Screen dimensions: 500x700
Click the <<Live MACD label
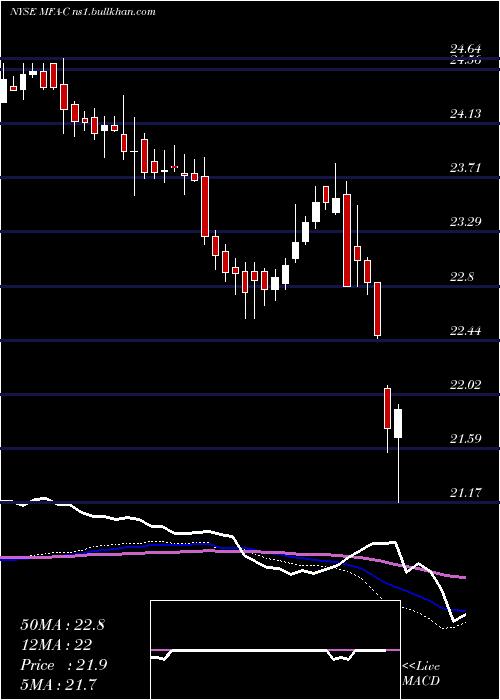click(421, 674)
